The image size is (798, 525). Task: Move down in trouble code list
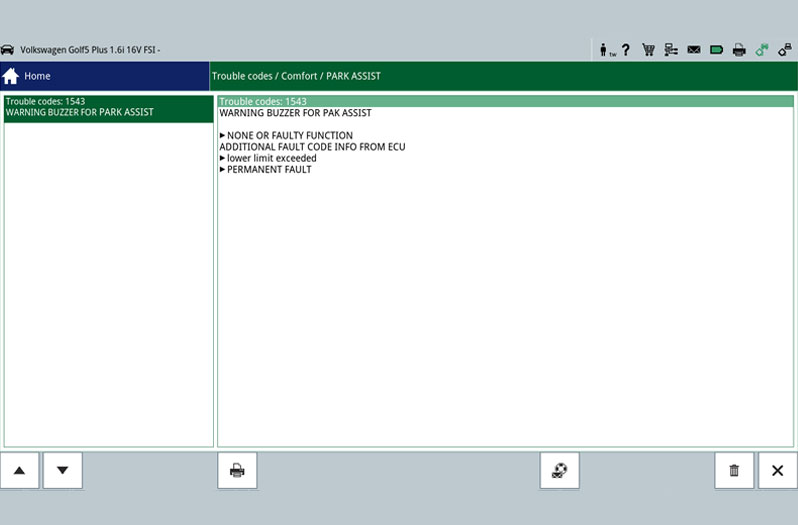point(63,471)
